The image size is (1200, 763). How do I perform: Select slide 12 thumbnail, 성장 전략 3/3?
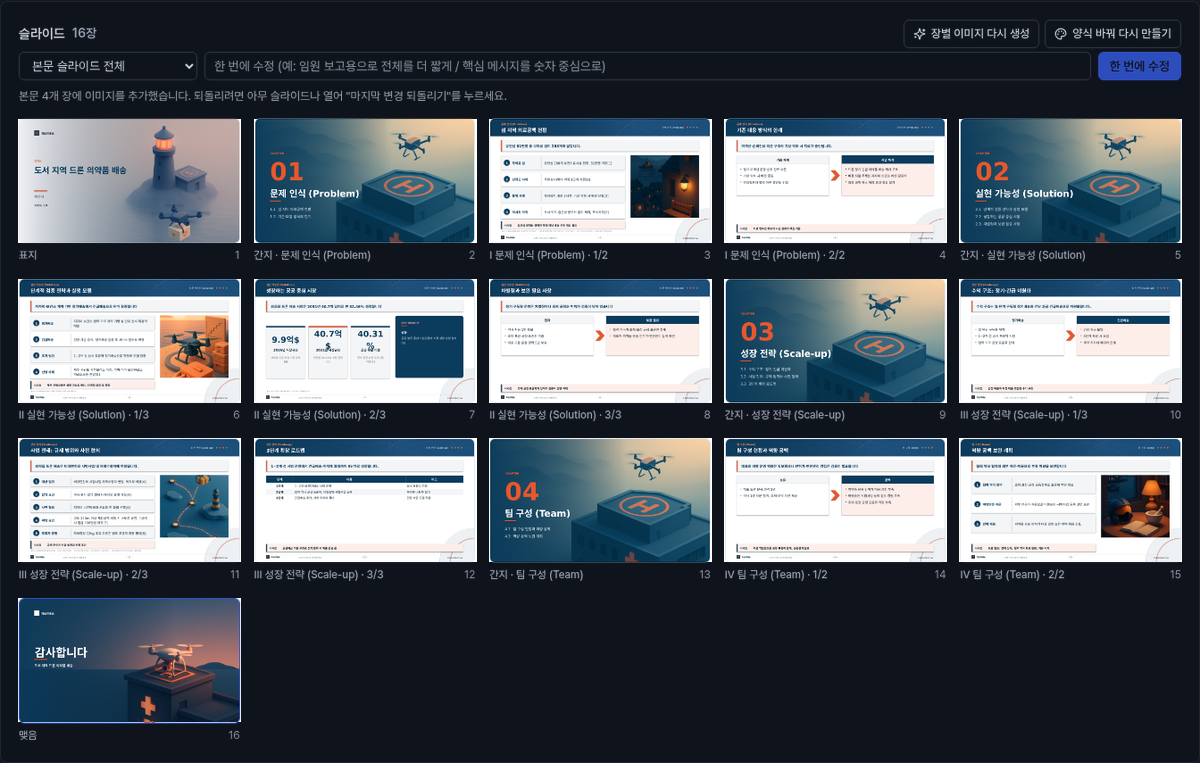(x=365, y=501)
